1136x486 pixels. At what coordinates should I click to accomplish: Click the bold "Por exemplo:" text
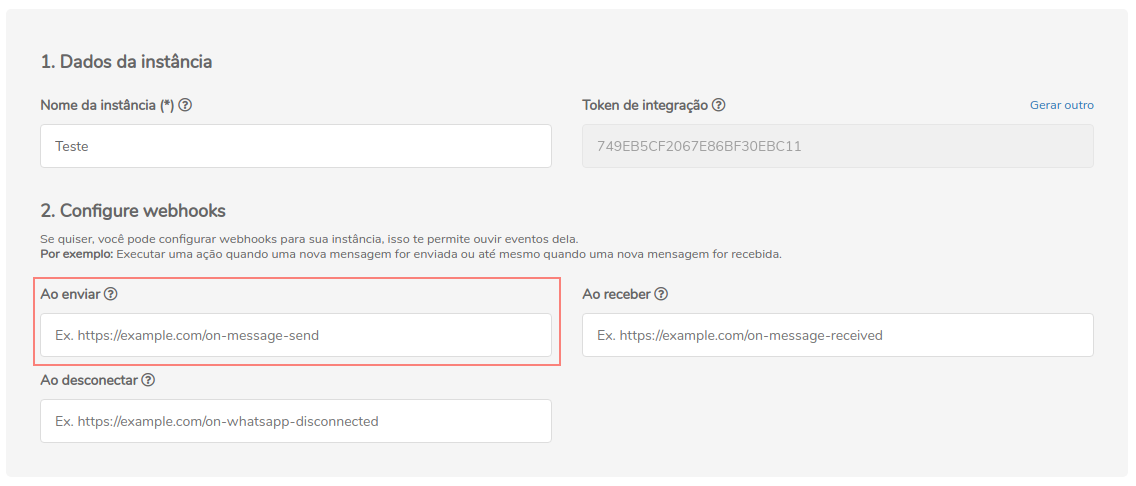pyautogui.click(x=77, y=254)
